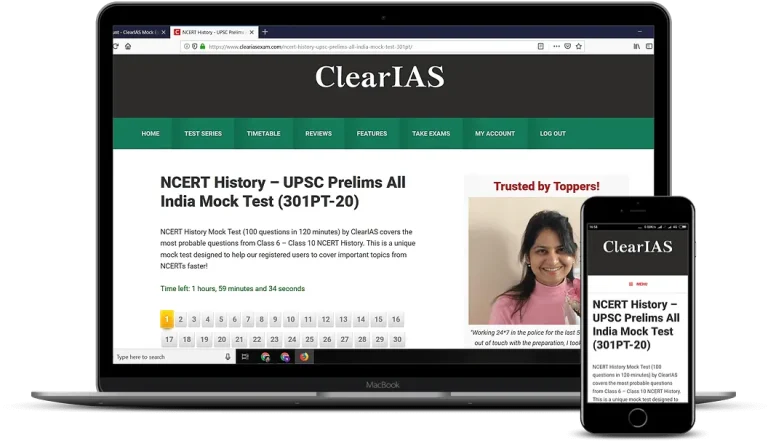
Task: Go to question 8
Action: pyautogui.click(x=262, y=319)
